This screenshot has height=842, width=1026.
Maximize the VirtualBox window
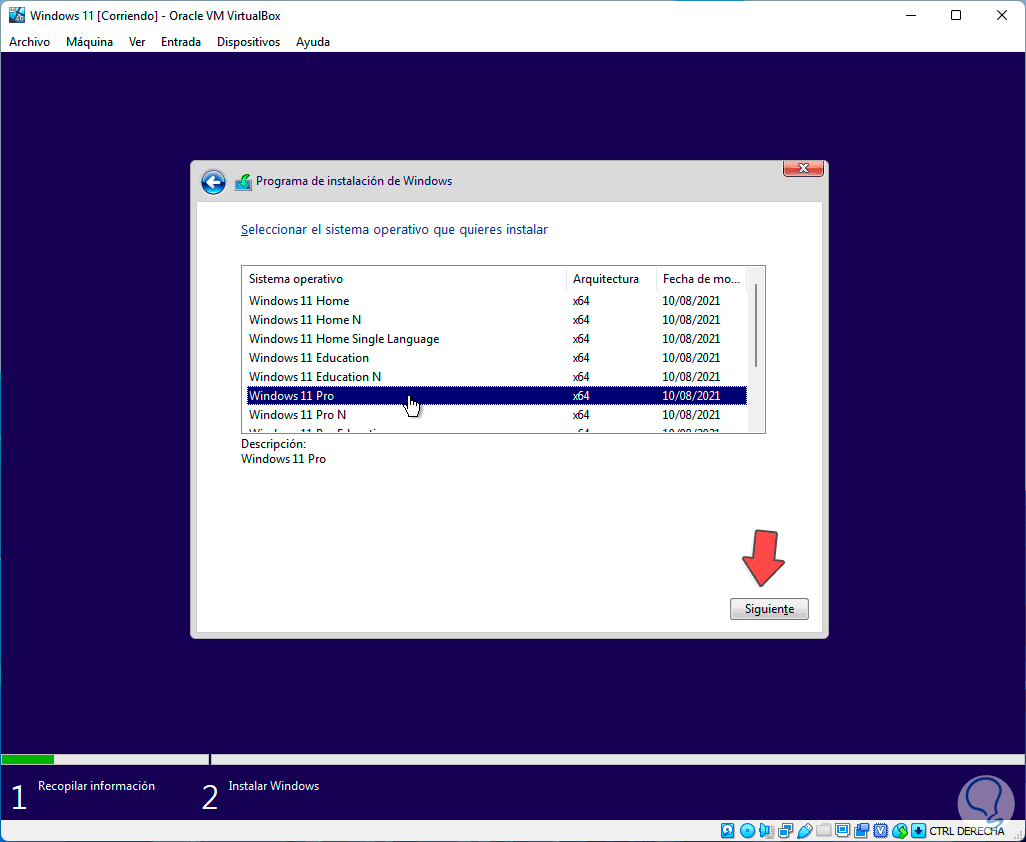point(956,15)
